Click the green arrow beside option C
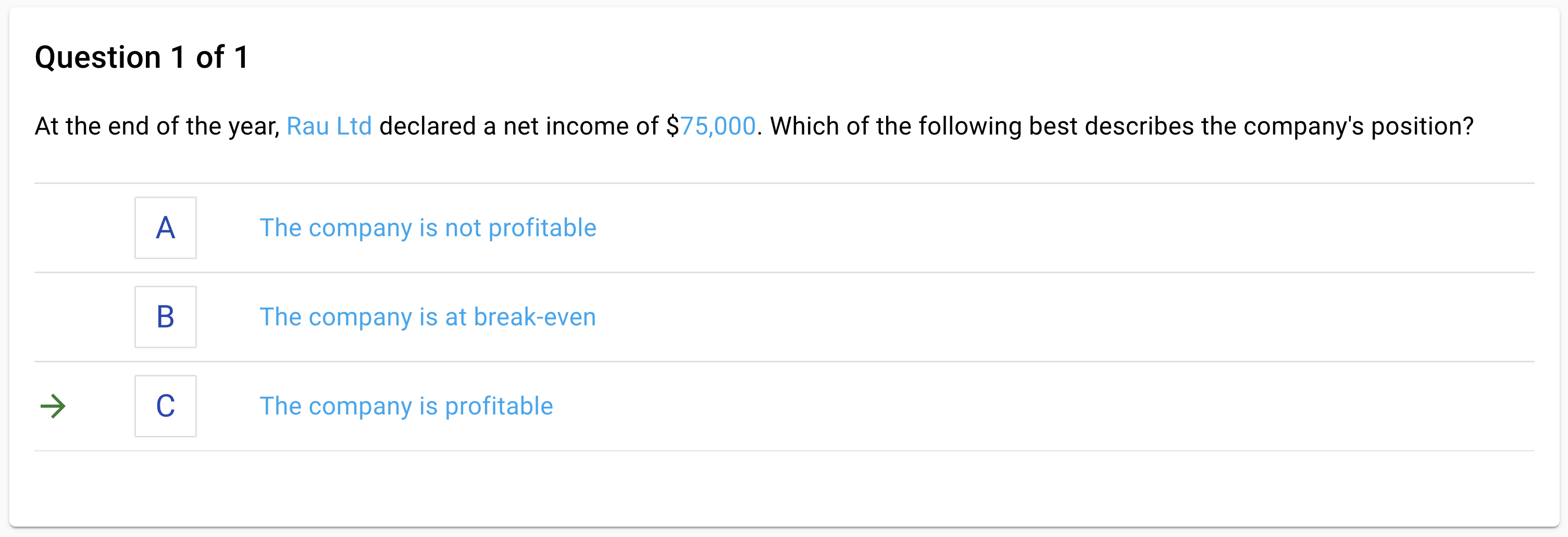 (x=53, y=407)
